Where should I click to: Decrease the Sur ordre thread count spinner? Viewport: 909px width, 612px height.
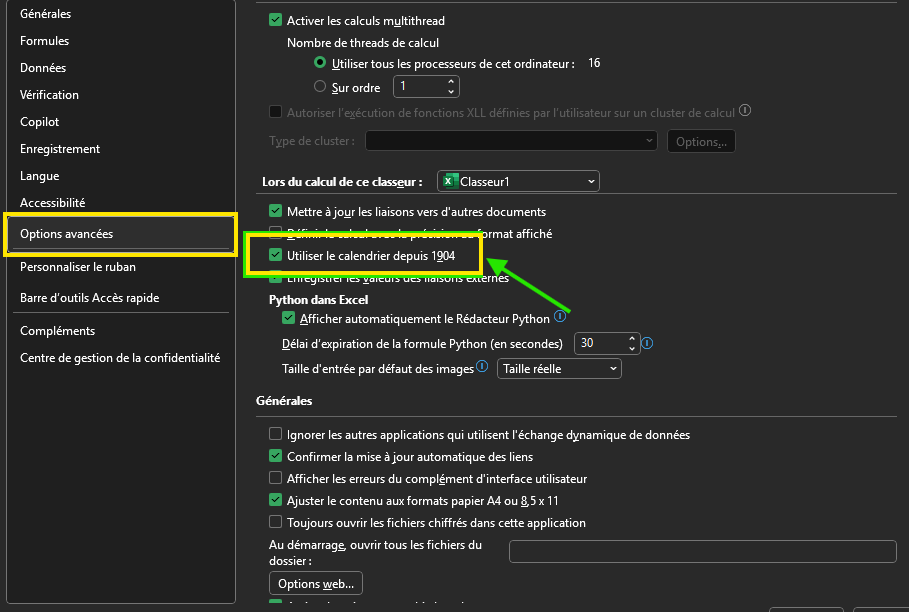pyautogui.click(x=451, y=92)
